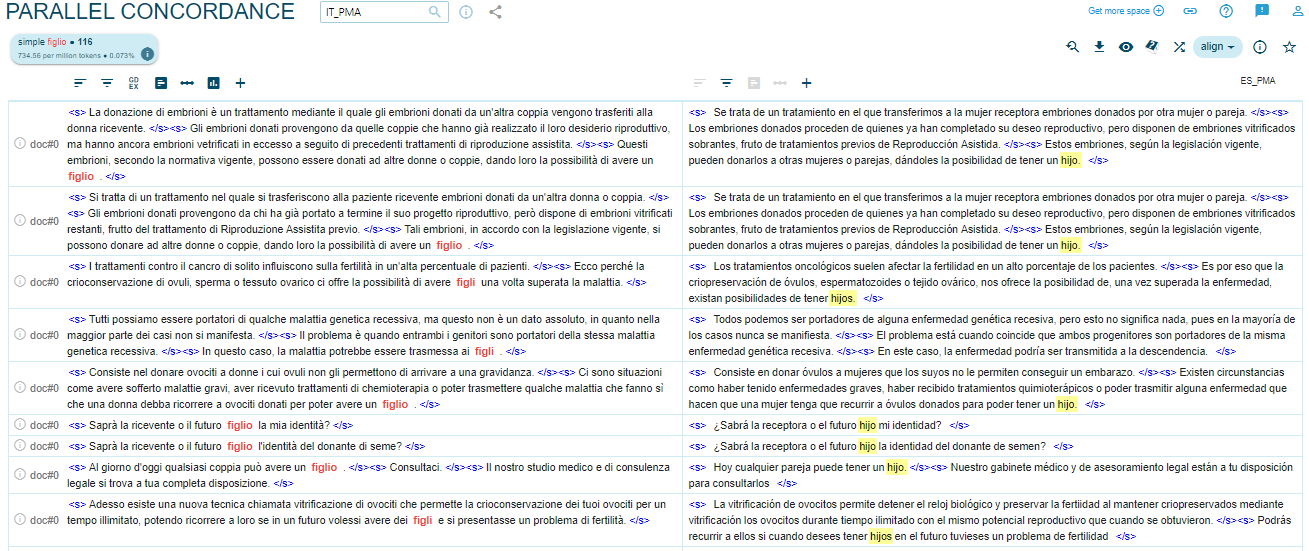Viewport: 1309px width, 551px height.
Task: Click the shuffle lines icon
Action: click(x=1179, y=47)
